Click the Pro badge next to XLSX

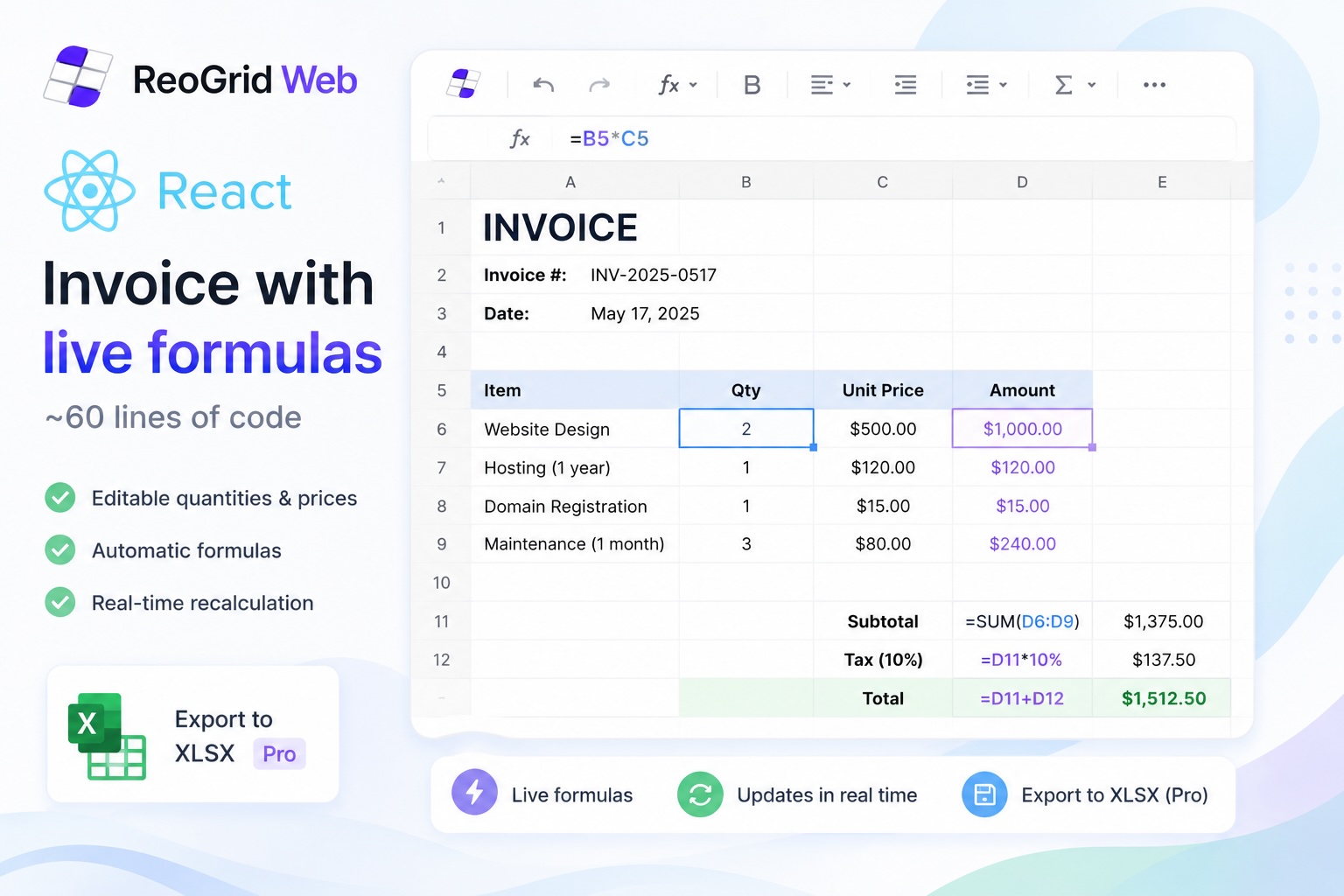click(279, 753)
